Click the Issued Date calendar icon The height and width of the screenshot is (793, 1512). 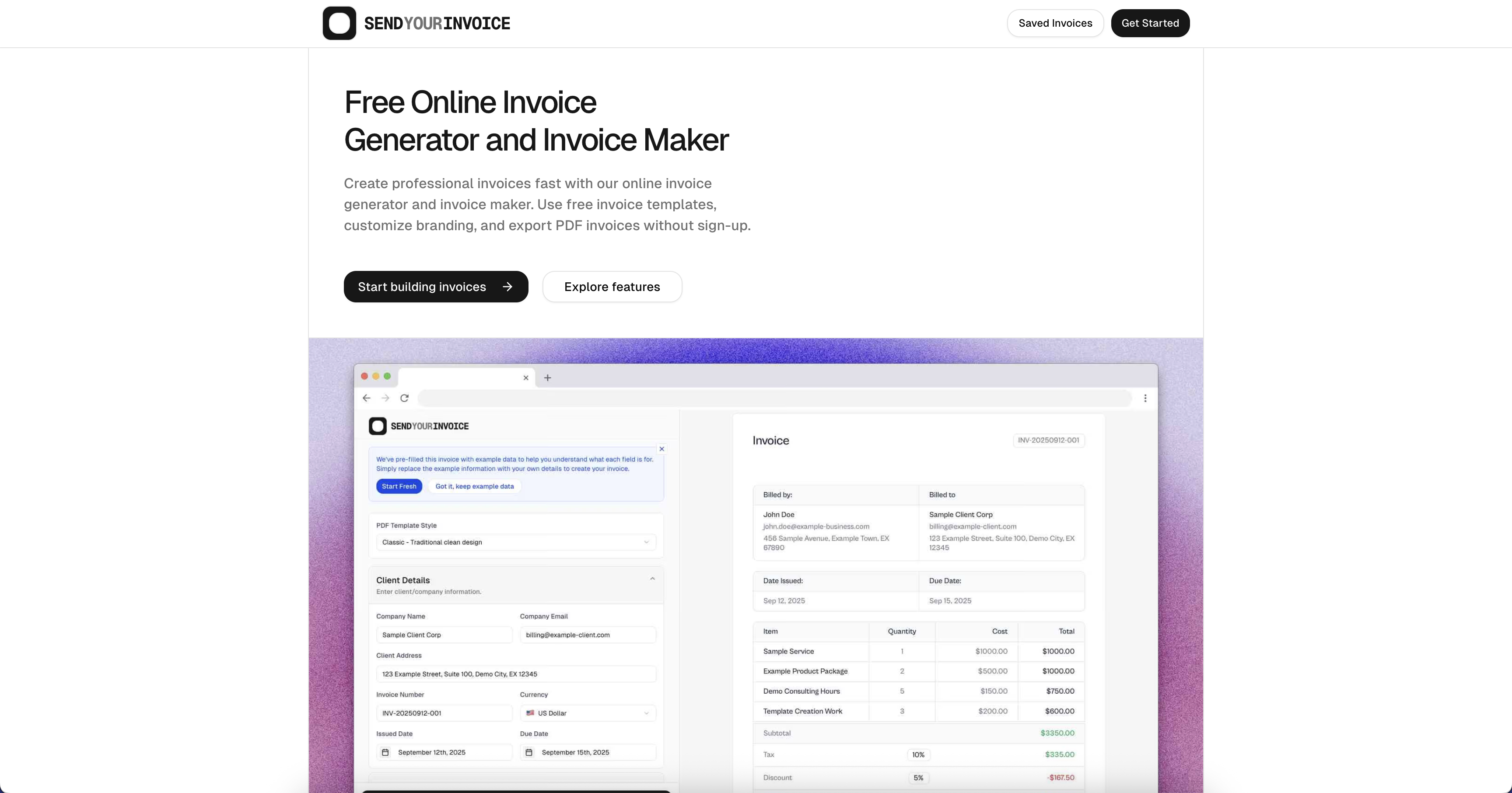(385, 752)
